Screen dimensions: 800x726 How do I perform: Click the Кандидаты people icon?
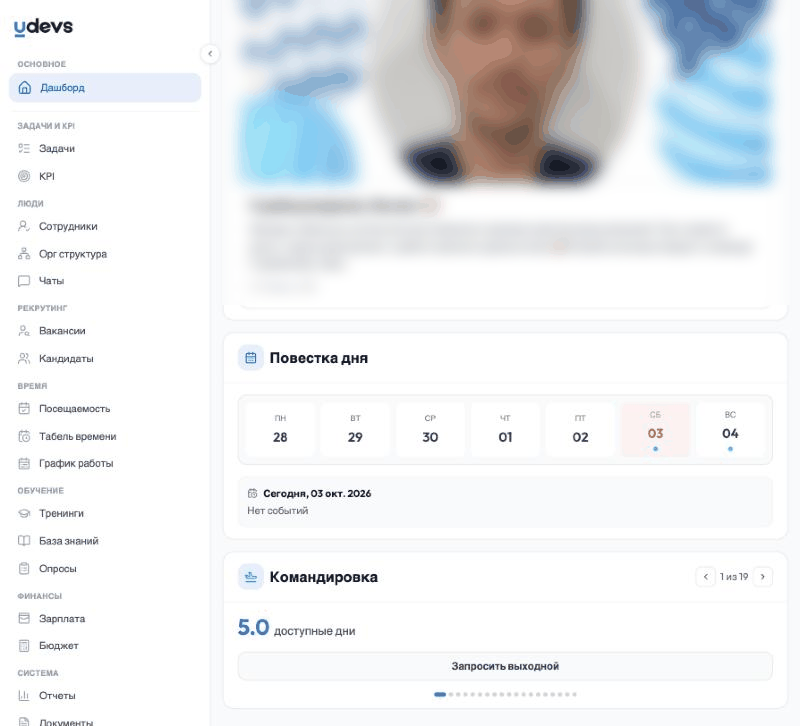click(x=24, y=359)
